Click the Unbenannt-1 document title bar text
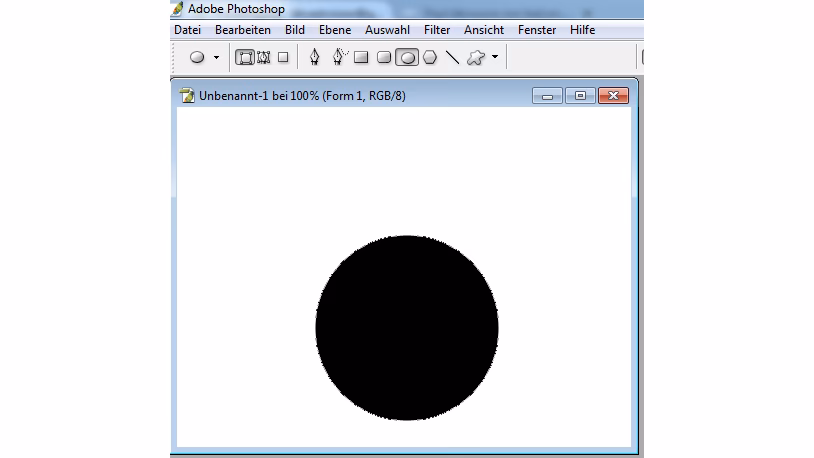This screenshot has width=814, height=458. coord(302,96)
